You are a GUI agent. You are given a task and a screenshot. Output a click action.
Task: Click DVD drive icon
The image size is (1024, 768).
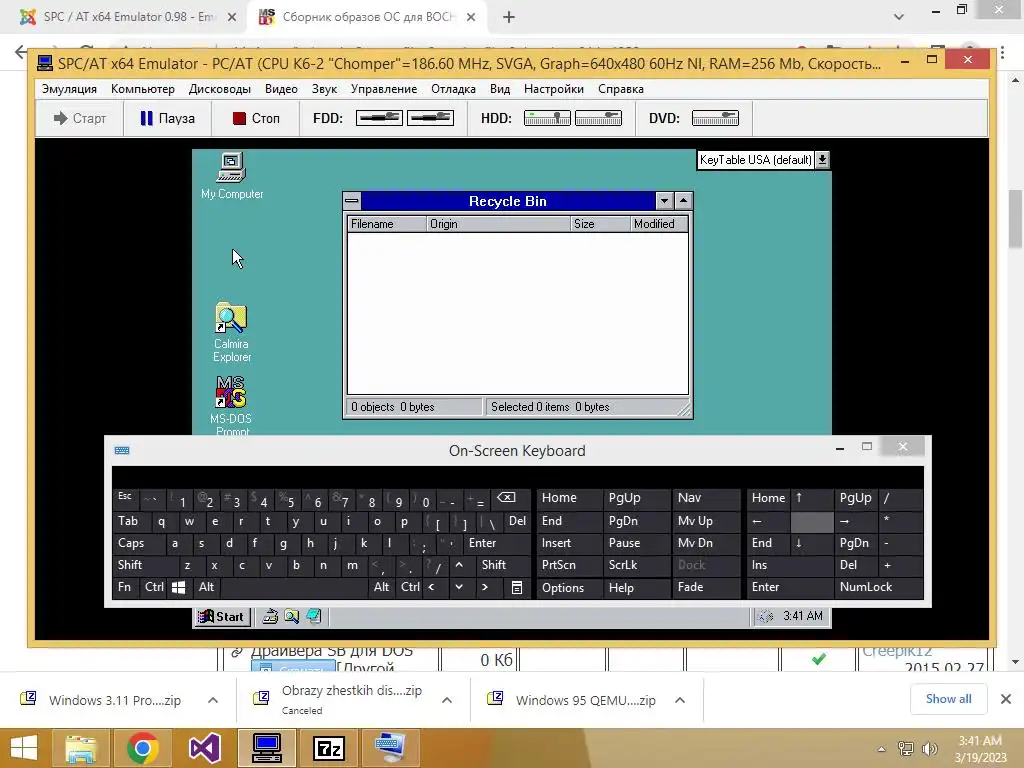tap(715, 118)
